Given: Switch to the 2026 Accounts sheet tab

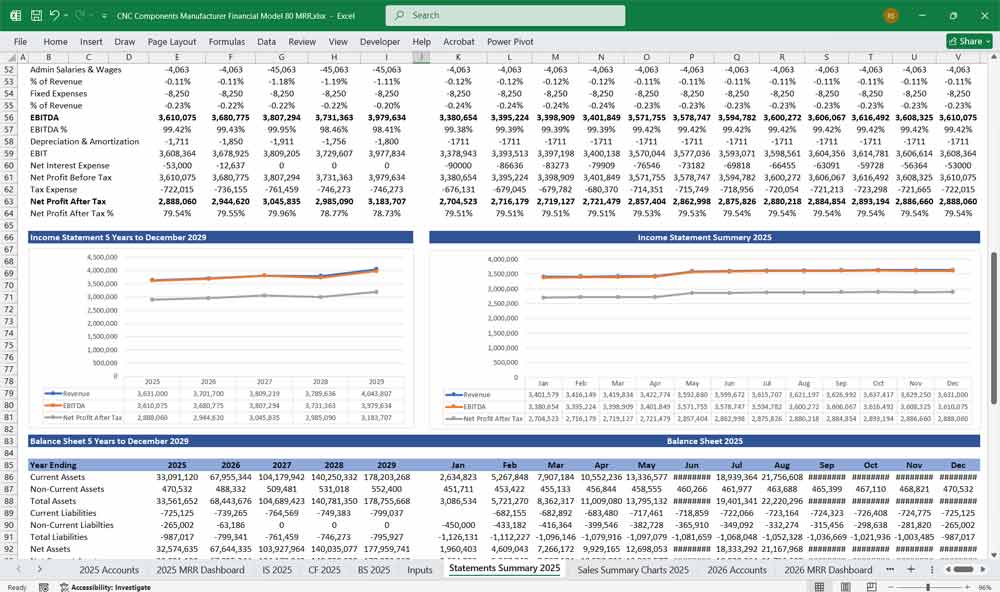Looking at the screenshot, I should (x=737, y=570).
